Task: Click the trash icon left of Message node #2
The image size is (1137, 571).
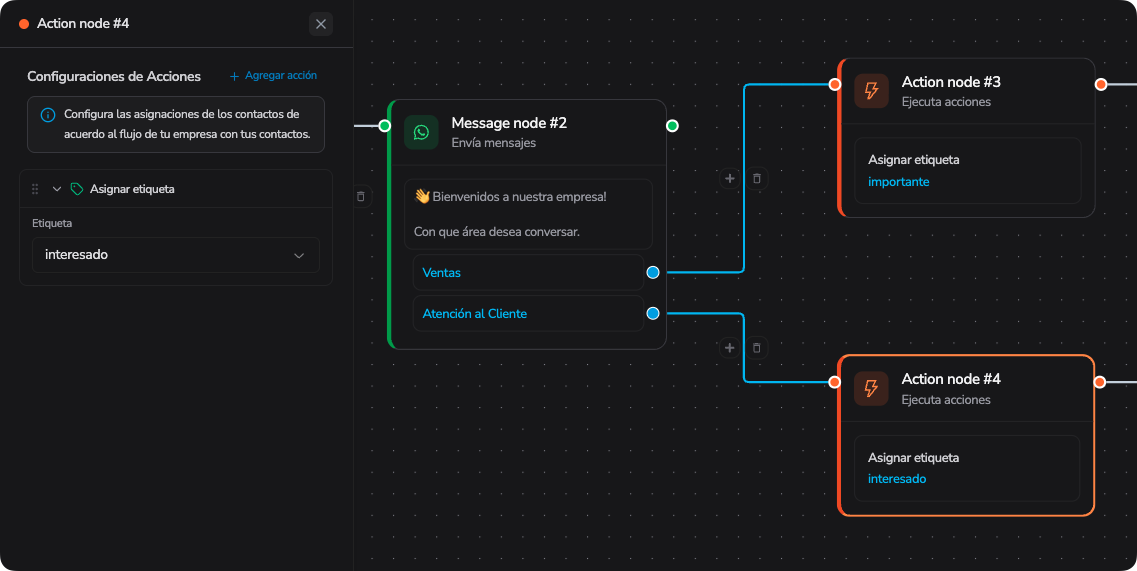Action: [x=360, y=197]
